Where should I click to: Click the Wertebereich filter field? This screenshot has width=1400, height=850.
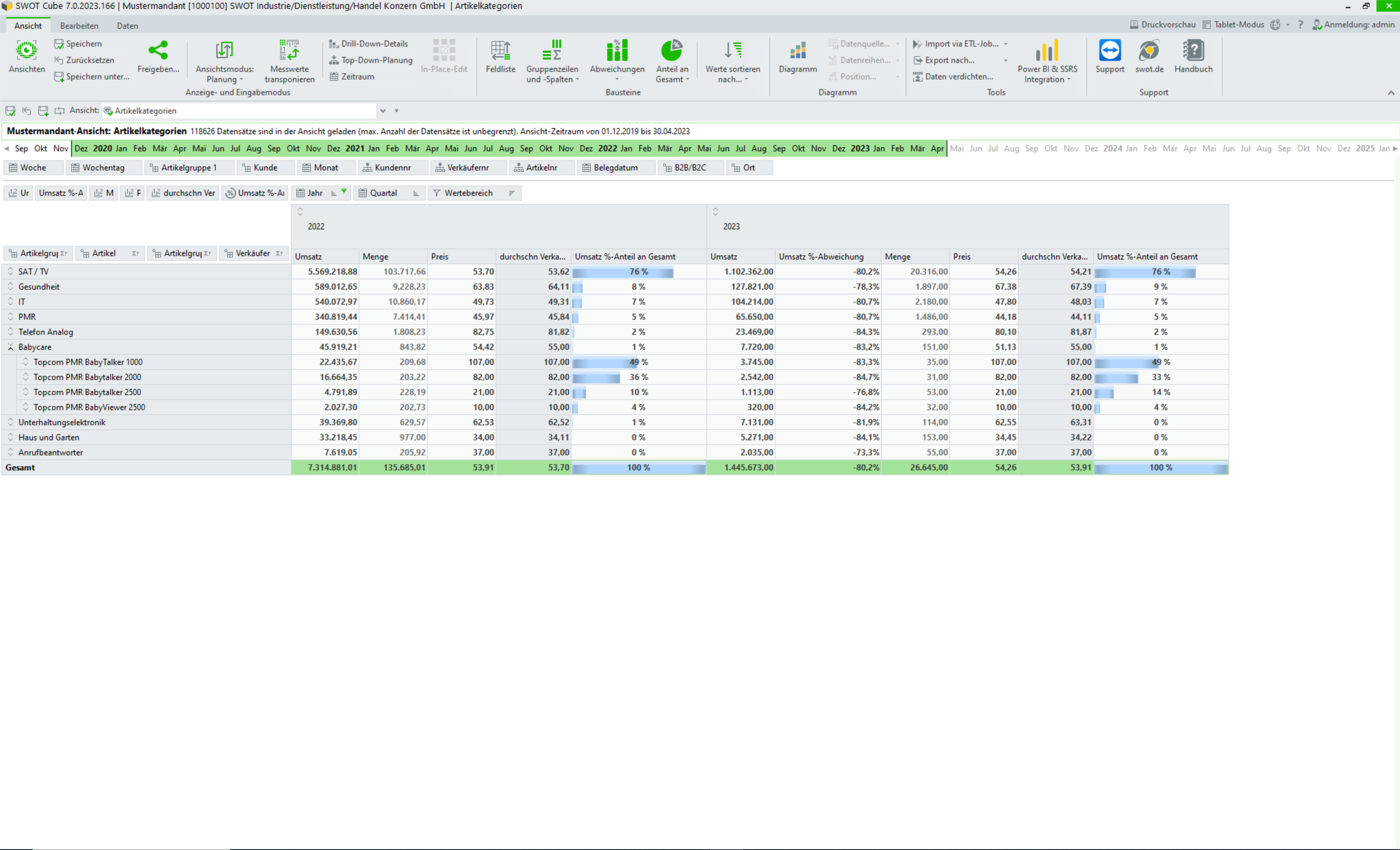click(468, 193)
